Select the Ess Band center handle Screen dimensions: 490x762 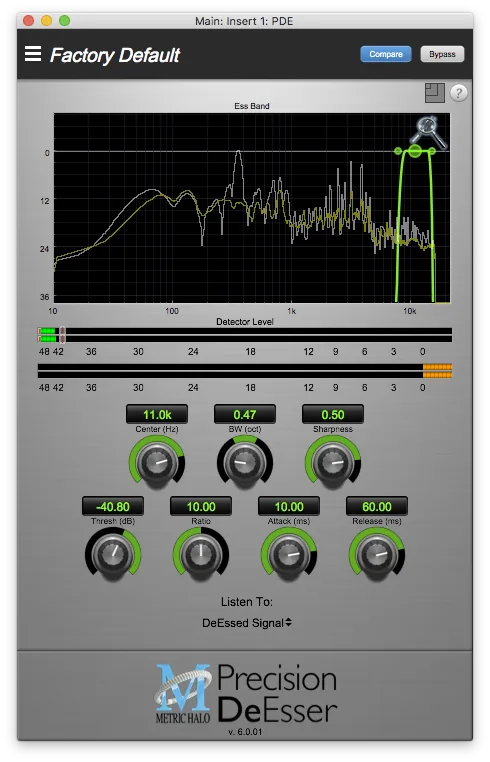(415, 151)
